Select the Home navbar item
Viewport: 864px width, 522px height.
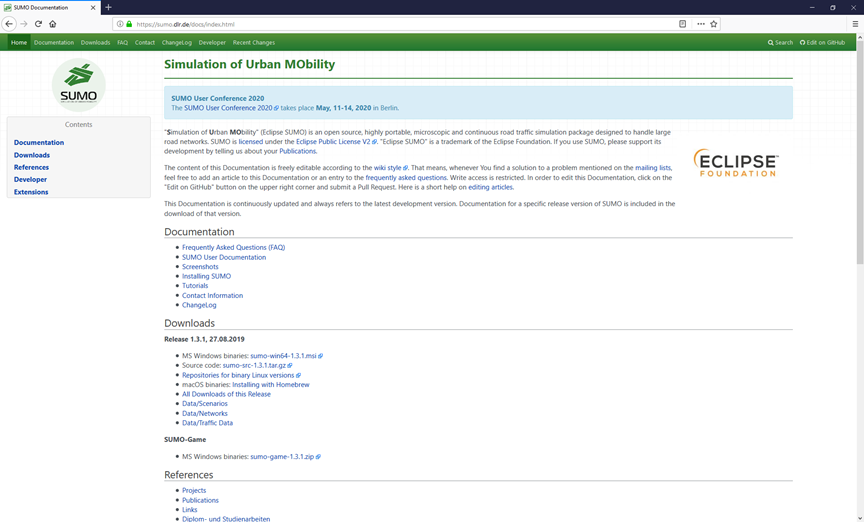click(x=19, y=42)
